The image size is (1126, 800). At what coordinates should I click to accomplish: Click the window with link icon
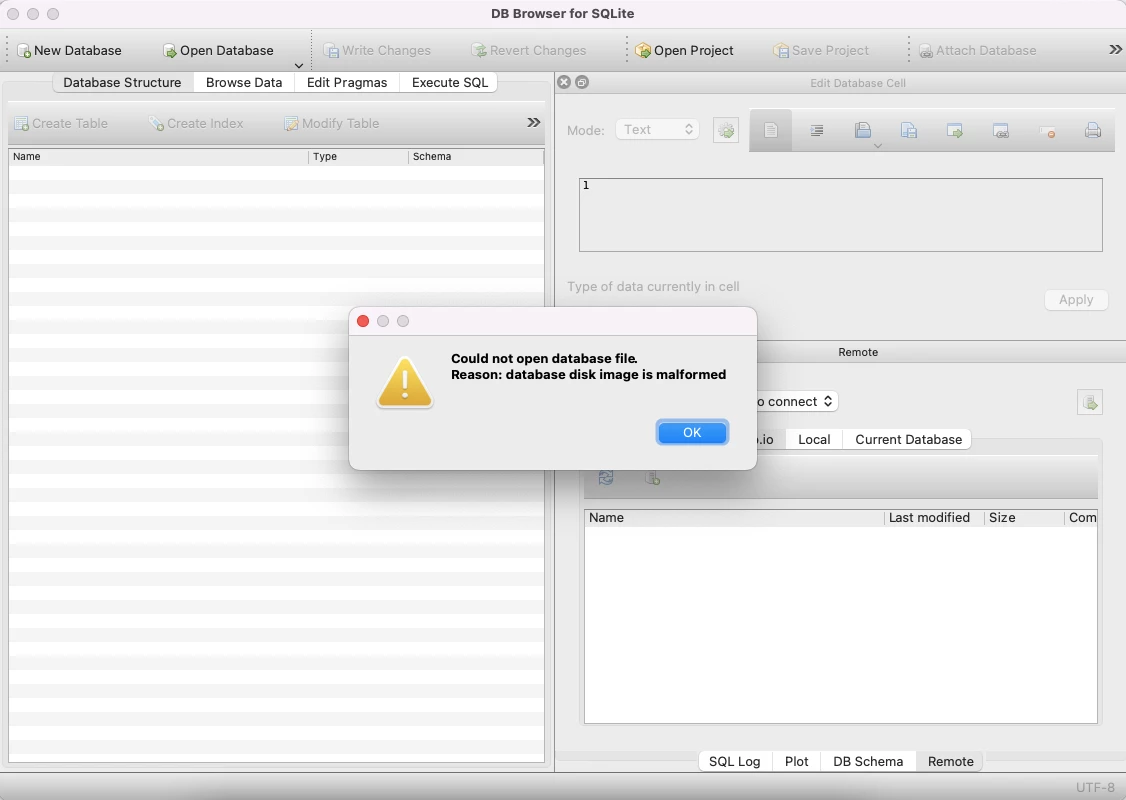tap(1000, 131)
